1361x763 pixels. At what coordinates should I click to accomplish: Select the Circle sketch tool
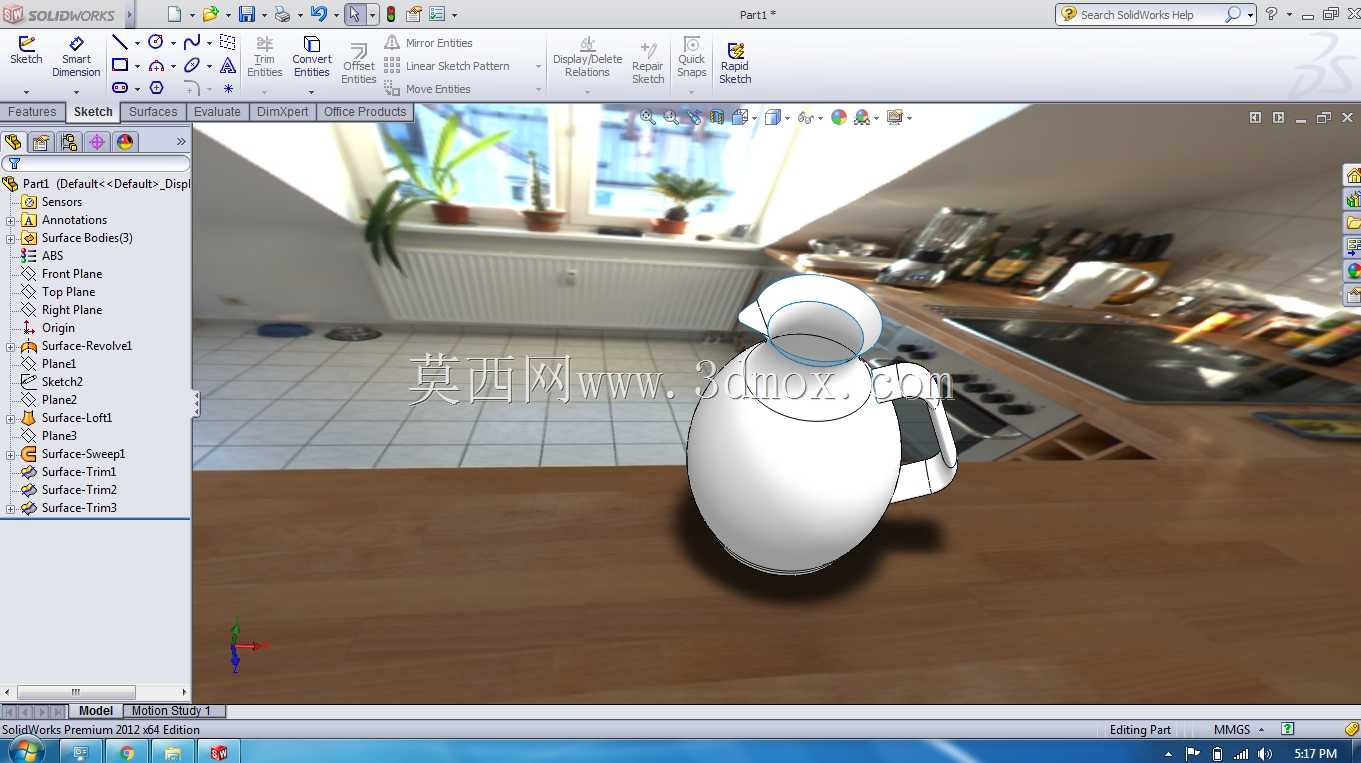click(156, 42)
